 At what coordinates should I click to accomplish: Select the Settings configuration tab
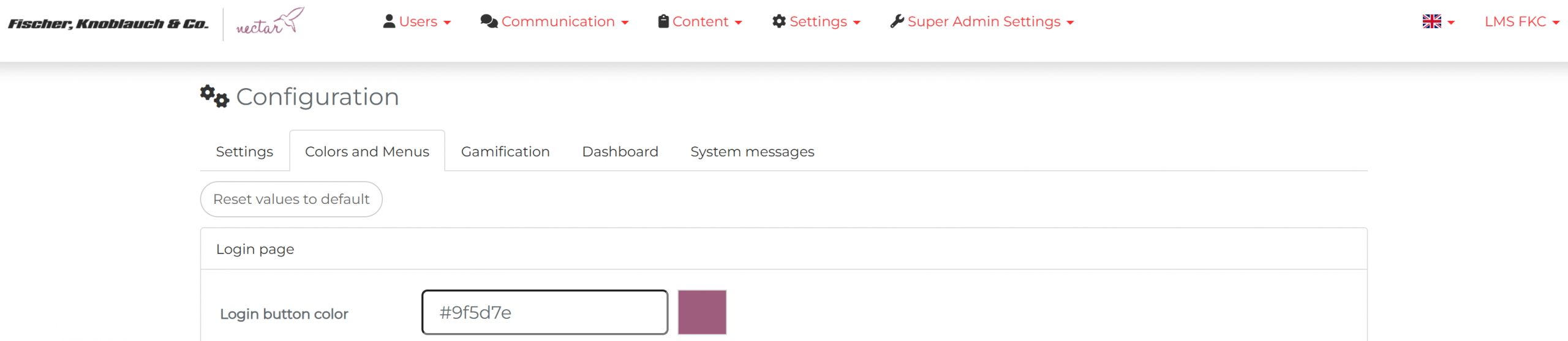pyautogui.click(x=244, y=151)
